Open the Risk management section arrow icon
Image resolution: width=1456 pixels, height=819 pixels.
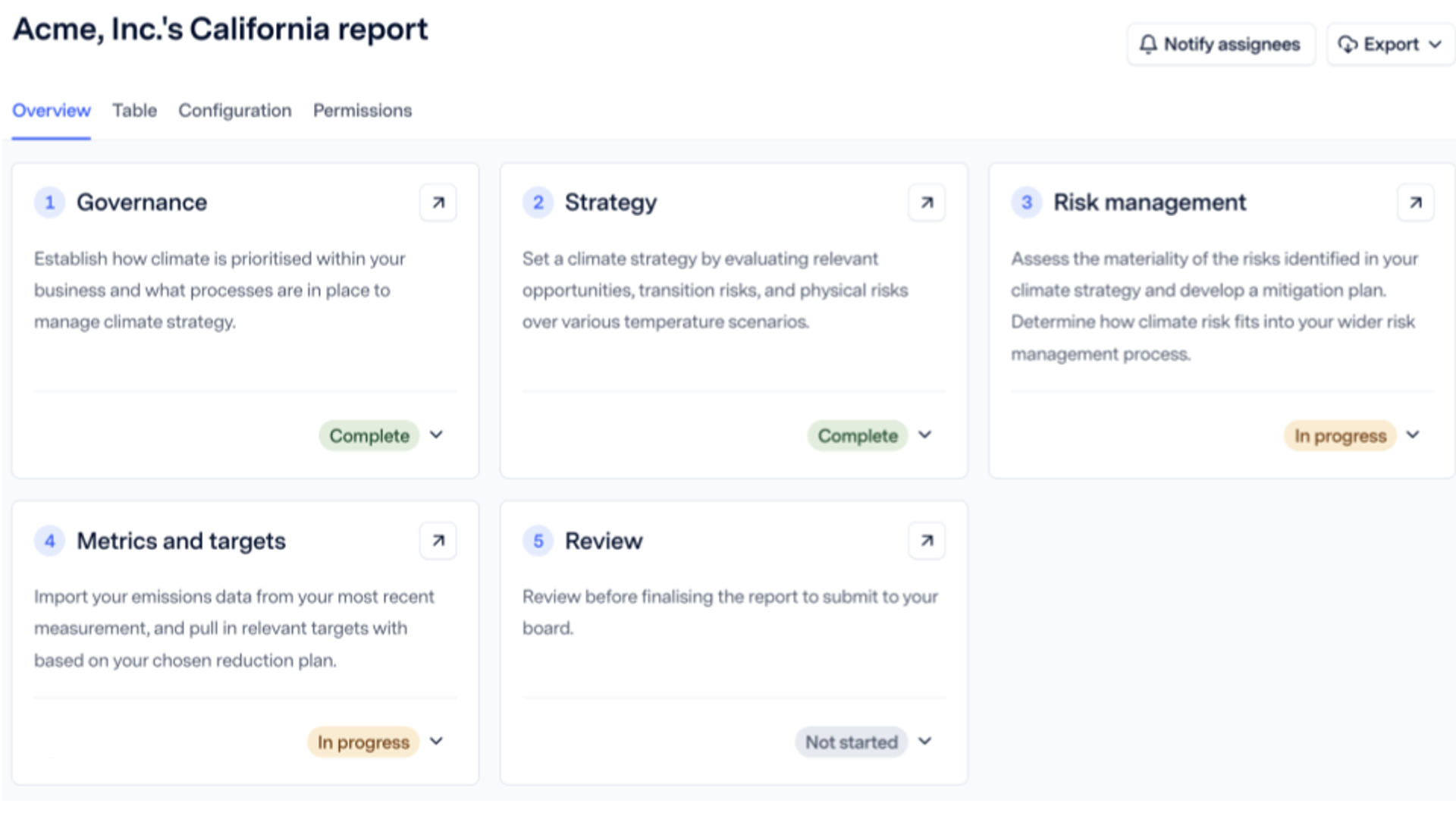[x=1415, y=202]
